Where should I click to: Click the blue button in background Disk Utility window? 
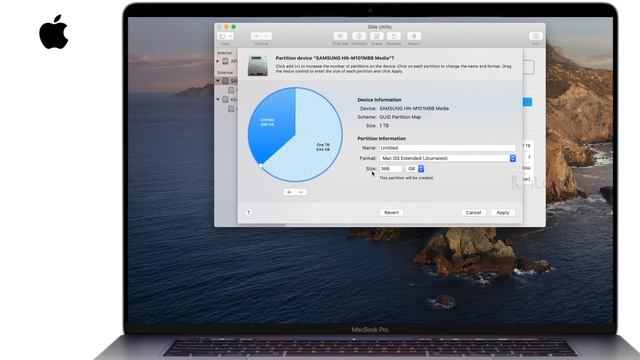pos(527,102)
